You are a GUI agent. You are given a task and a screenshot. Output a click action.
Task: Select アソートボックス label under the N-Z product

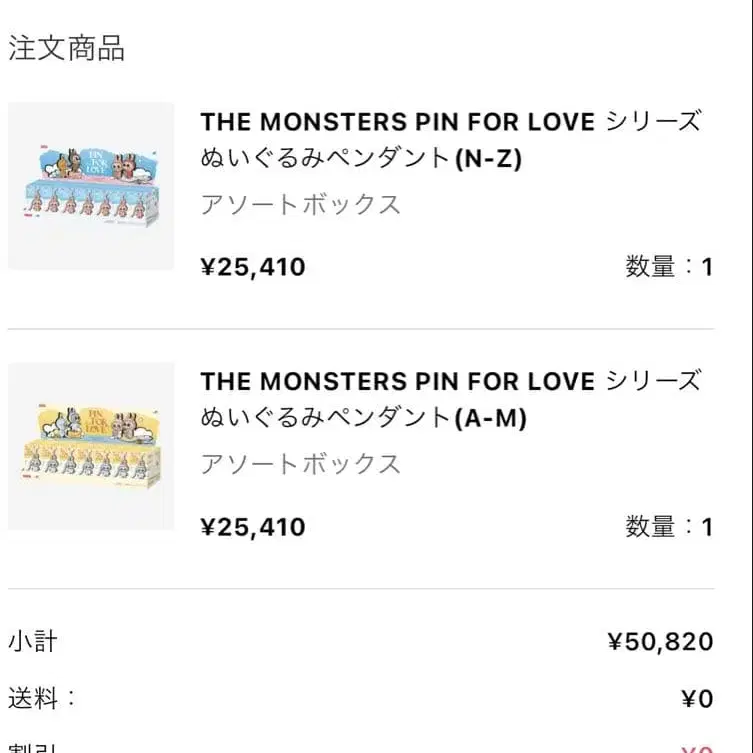pos(300,205)
